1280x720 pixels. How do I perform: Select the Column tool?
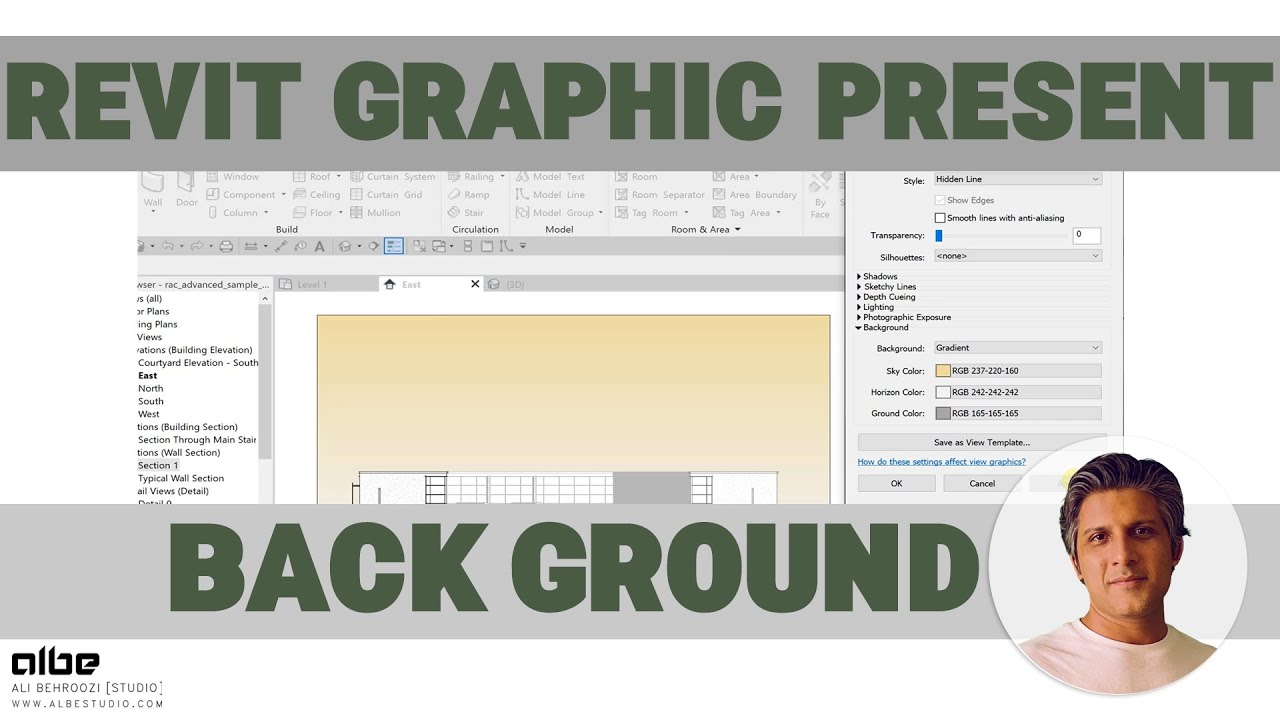(239, 213)
